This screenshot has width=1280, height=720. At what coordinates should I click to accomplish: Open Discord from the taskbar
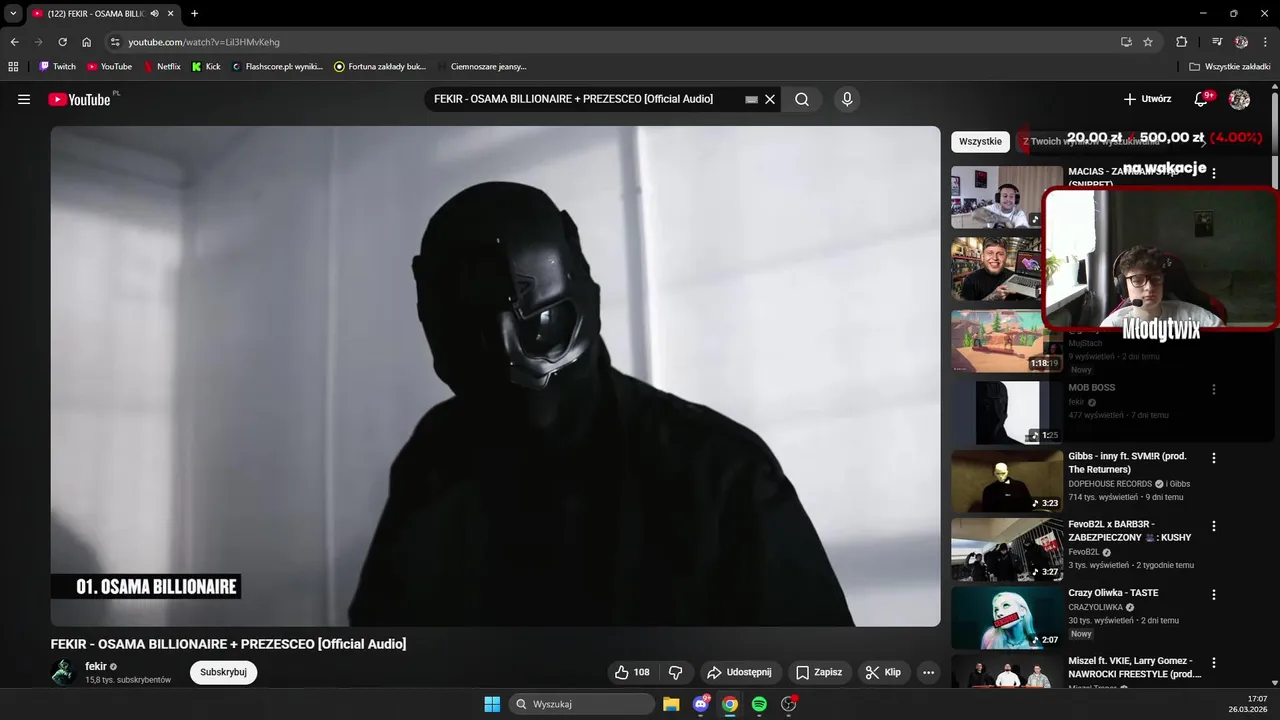pos(701,704)
